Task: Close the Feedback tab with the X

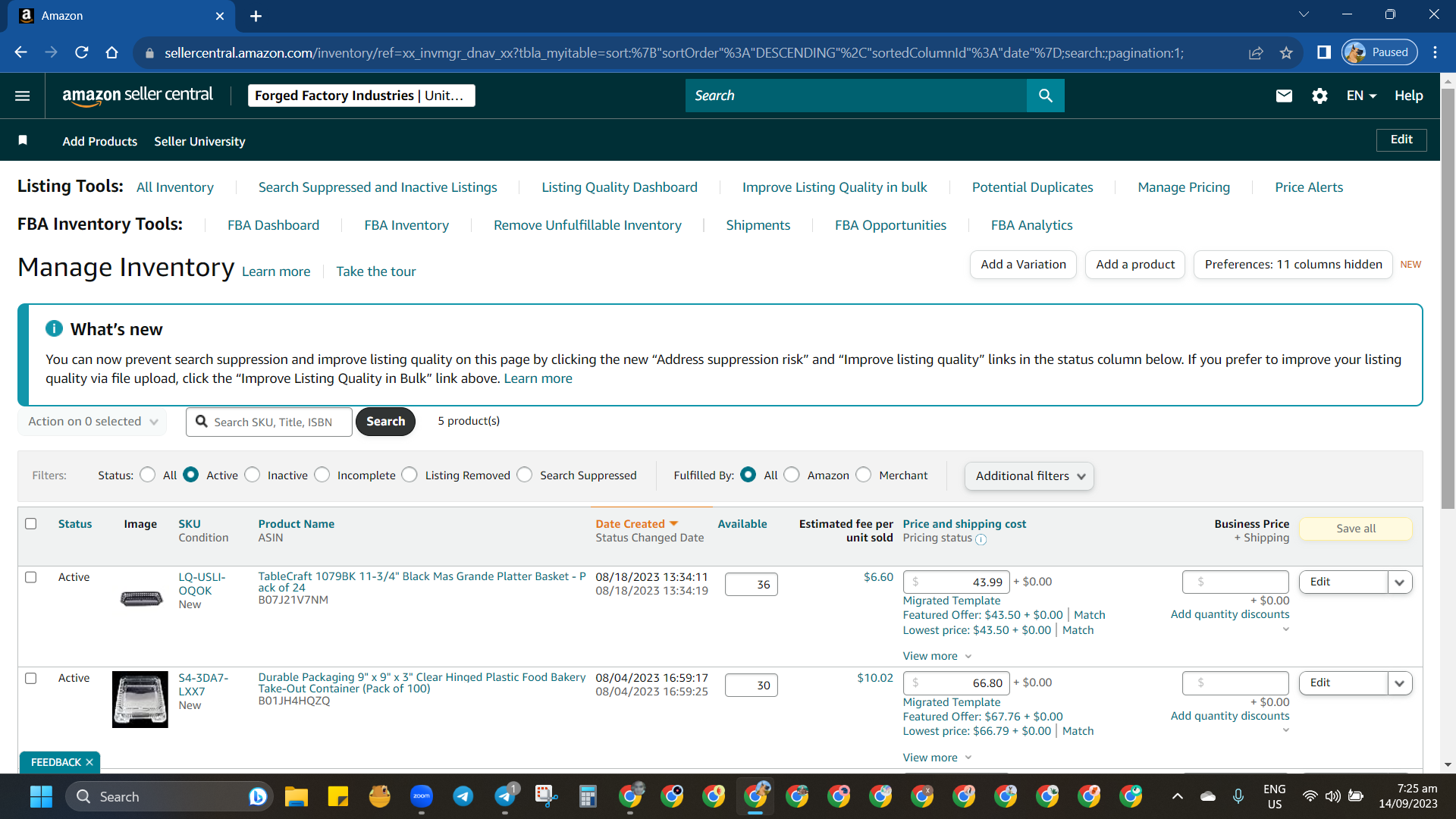Action: [x=89, y=762]
